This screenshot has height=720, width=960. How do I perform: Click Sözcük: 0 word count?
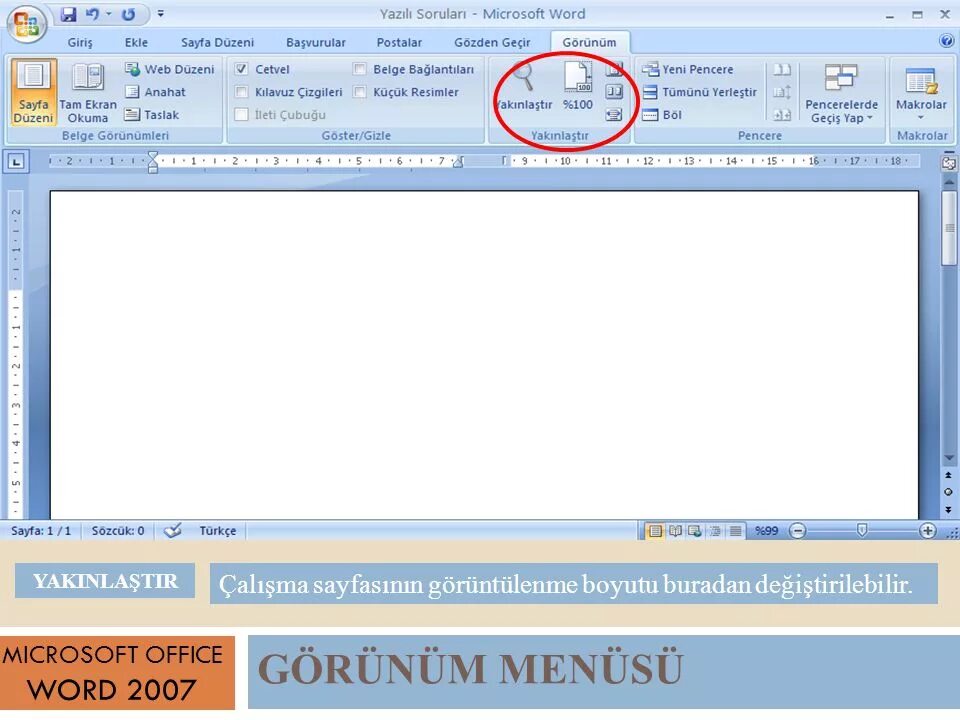[x=118, y=531]
